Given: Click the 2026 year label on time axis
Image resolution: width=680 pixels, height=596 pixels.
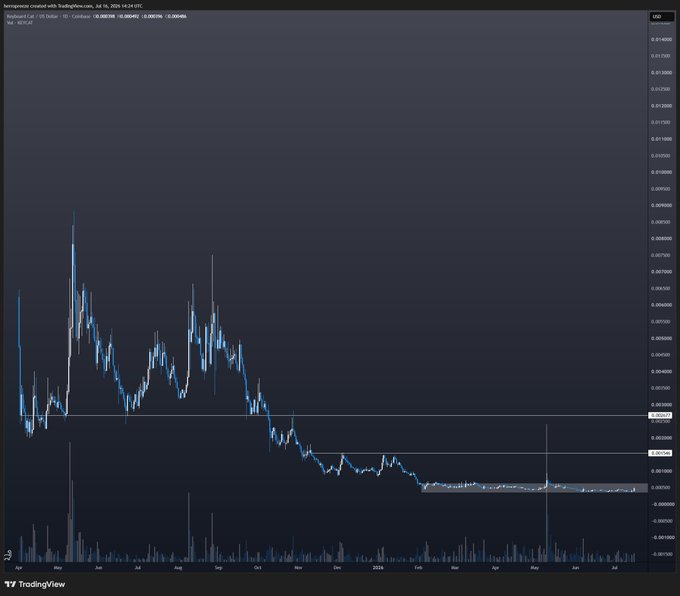Looking at the screenshot, I should tap(378, 567).
